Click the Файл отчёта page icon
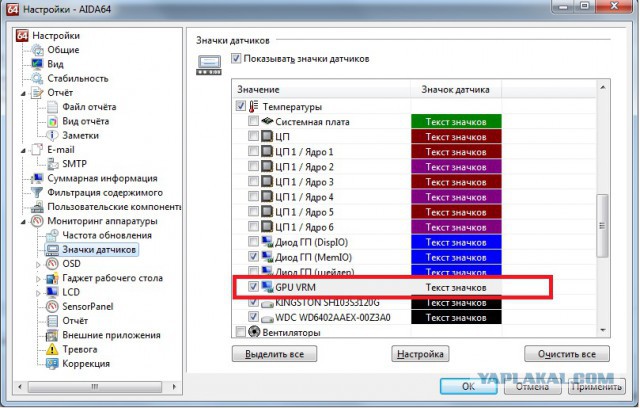This screenshot has height=408, width=640. (x=52, y=107)
